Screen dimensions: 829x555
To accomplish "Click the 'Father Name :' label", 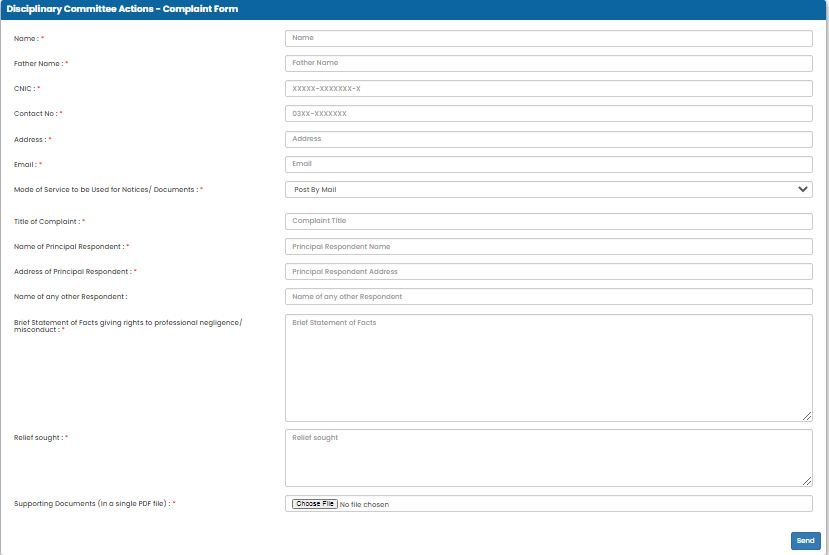I will (x=41, y=63).
